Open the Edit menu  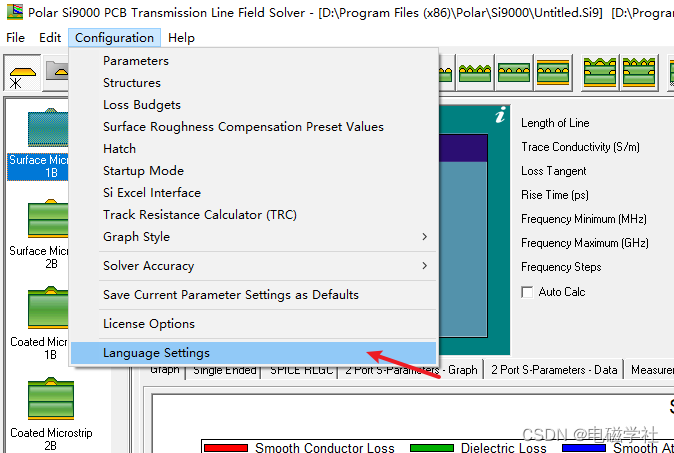50,38
